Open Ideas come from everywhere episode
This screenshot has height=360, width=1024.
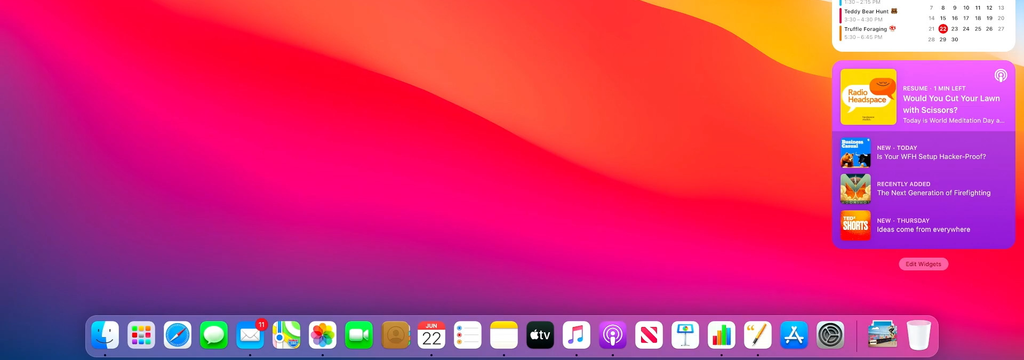(x=923, y=225)
